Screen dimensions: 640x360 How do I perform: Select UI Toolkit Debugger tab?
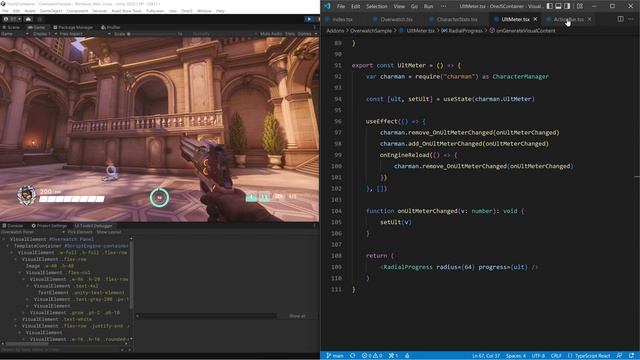click(x=93, y=226)
